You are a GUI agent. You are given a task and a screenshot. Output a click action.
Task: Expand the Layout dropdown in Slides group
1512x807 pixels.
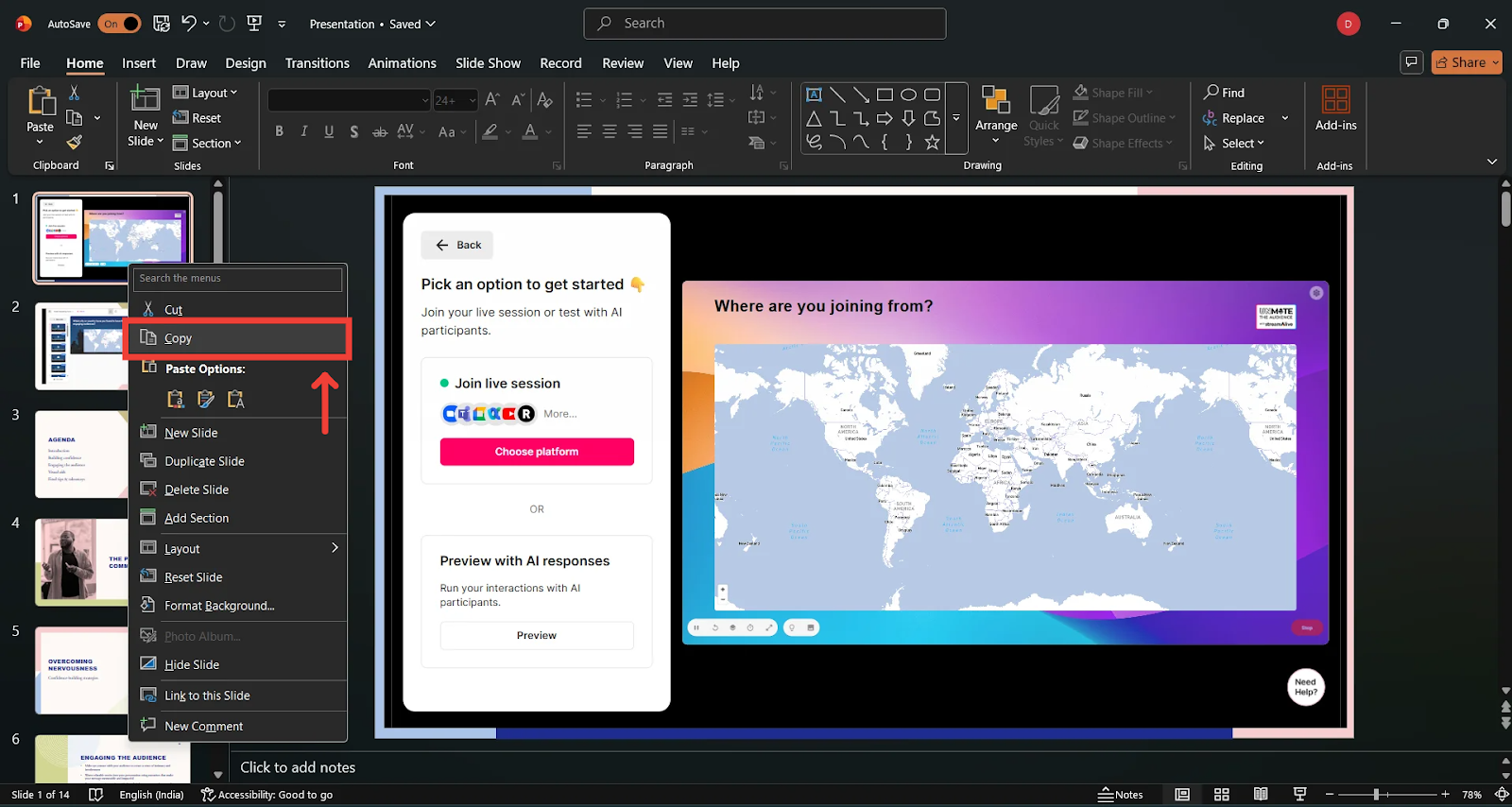tap(206, 93)
